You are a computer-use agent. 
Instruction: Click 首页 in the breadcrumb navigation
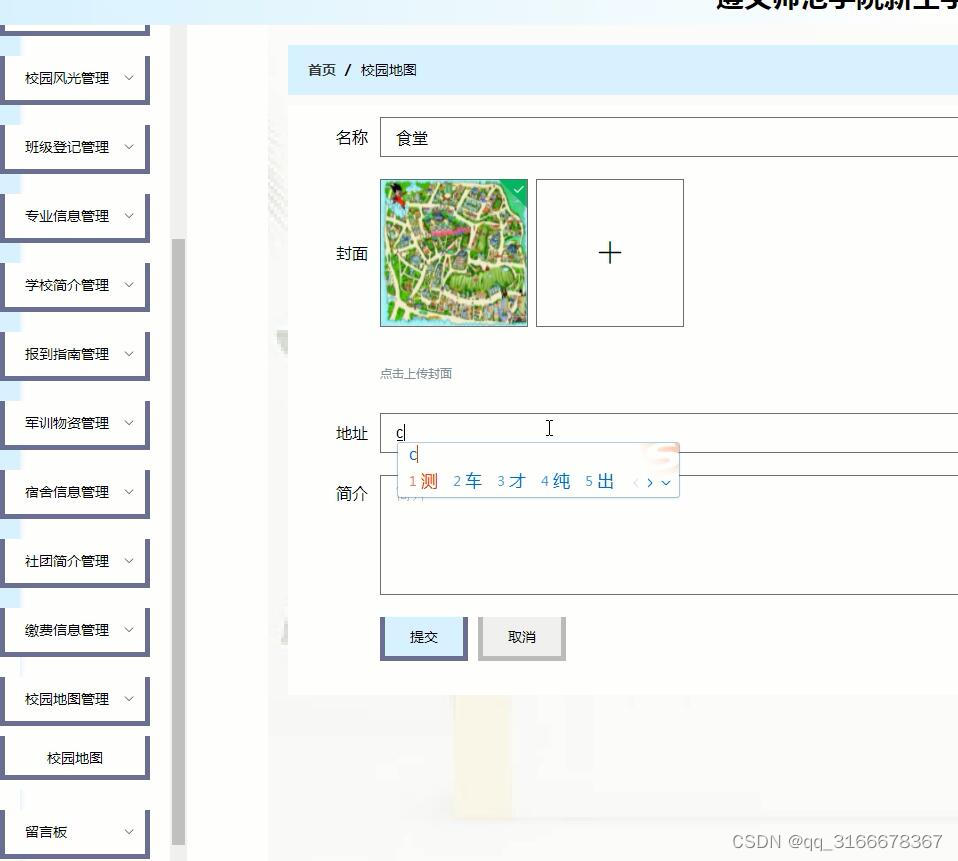320,70
